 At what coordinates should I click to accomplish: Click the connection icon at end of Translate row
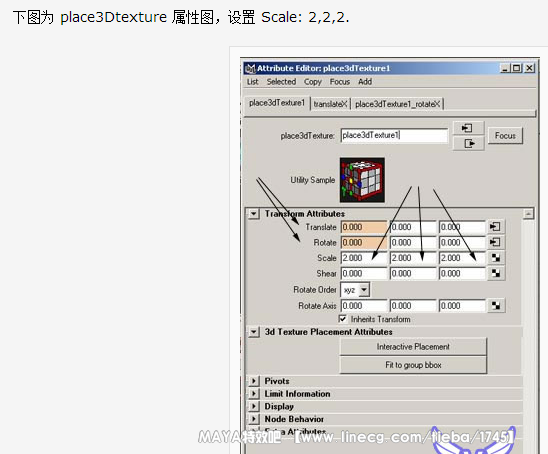click(496, 227)
